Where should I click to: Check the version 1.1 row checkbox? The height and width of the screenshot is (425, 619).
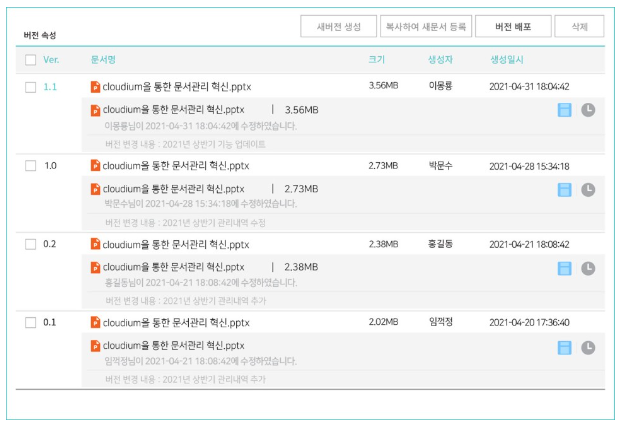point(30,87)
